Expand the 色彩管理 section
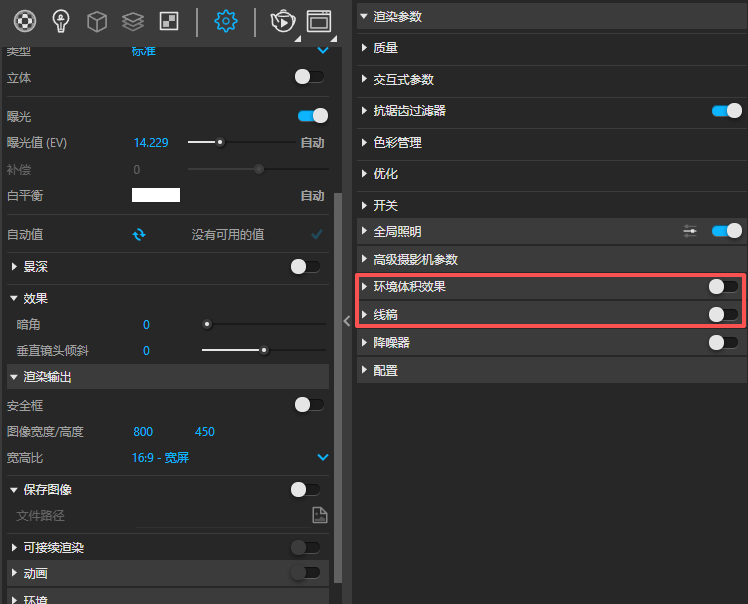748x604 pixels. [x=397, y=143]
